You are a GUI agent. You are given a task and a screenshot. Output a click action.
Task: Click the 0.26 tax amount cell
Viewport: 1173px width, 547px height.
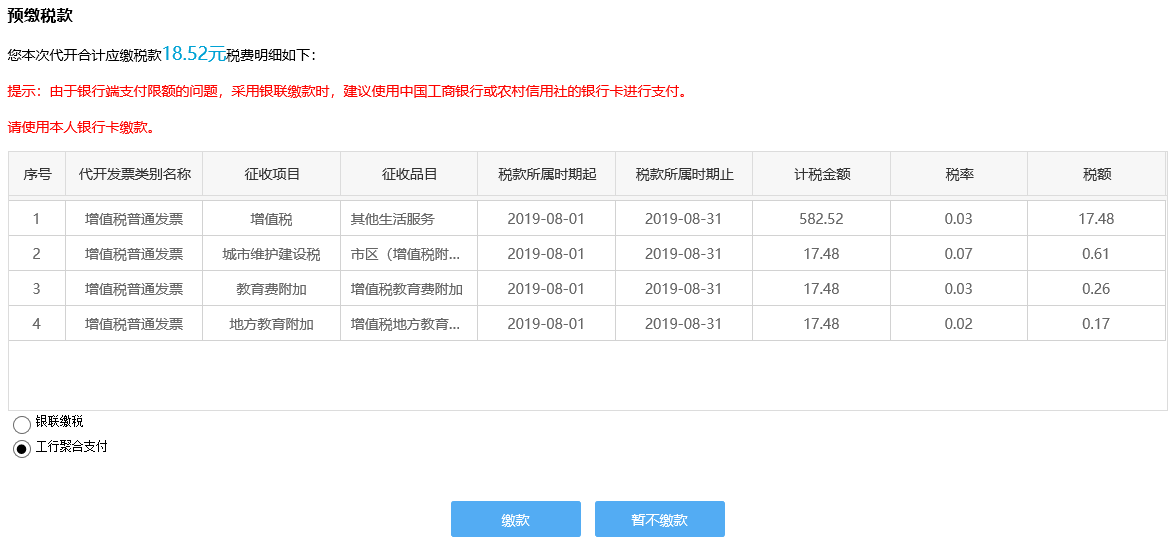pyautogui.click(x=1096, y=289)
